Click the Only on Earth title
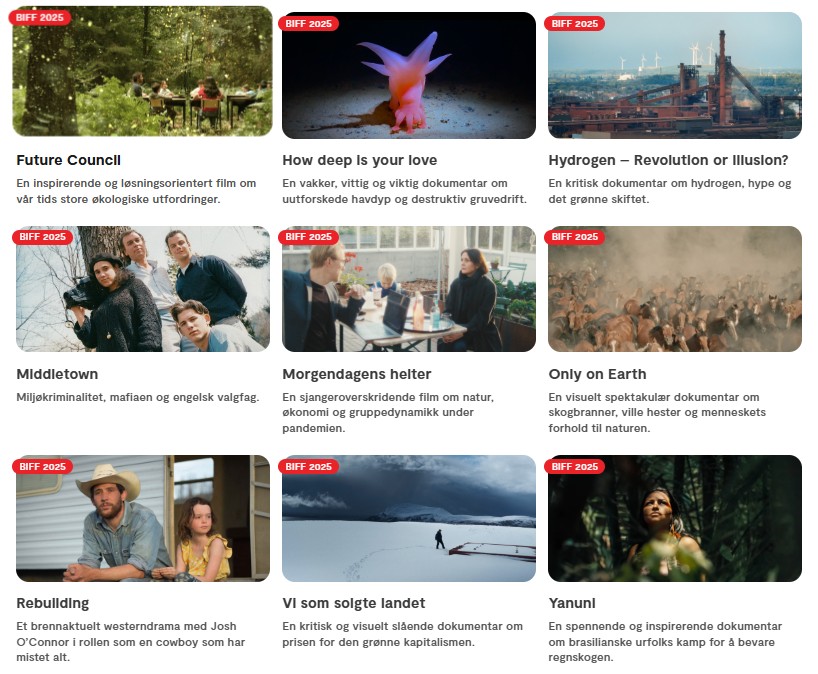The width and height of the screenshot is (818, 674). [597, 374]
